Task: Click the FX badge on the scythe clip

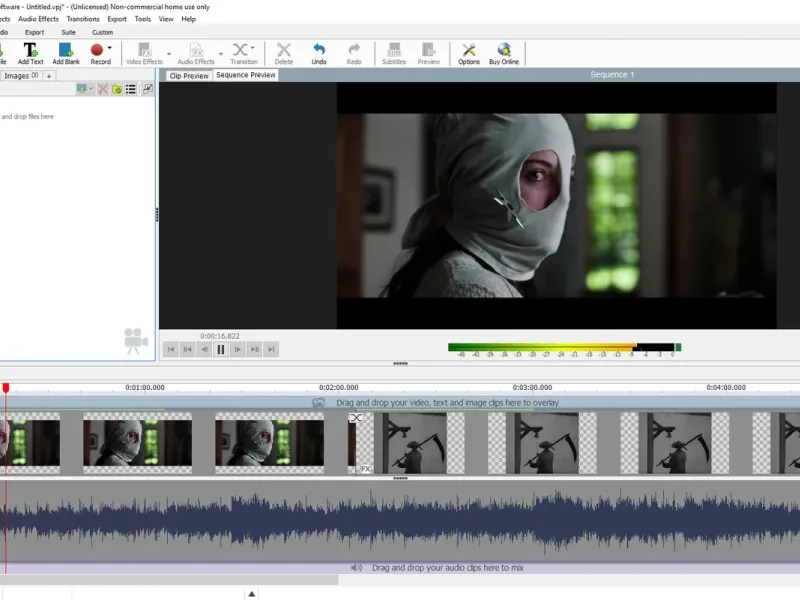Action: [366, 469]
